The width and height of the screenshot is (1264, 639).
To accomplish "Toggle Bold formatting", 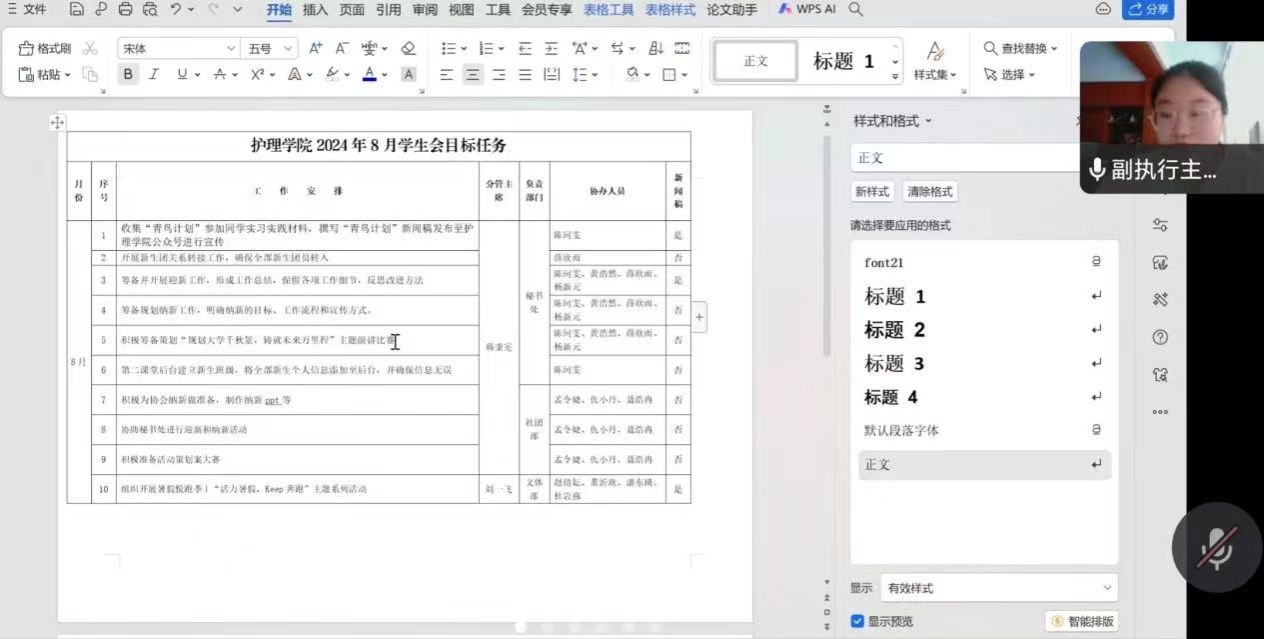I will coord(128,74).
